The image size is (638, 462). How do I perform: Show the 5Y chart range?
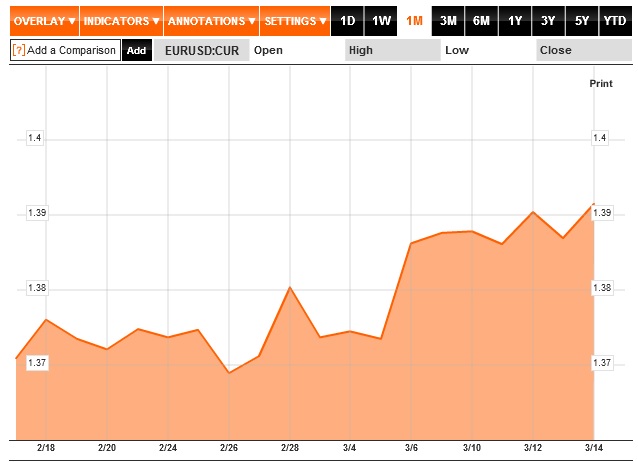(581, 20)
